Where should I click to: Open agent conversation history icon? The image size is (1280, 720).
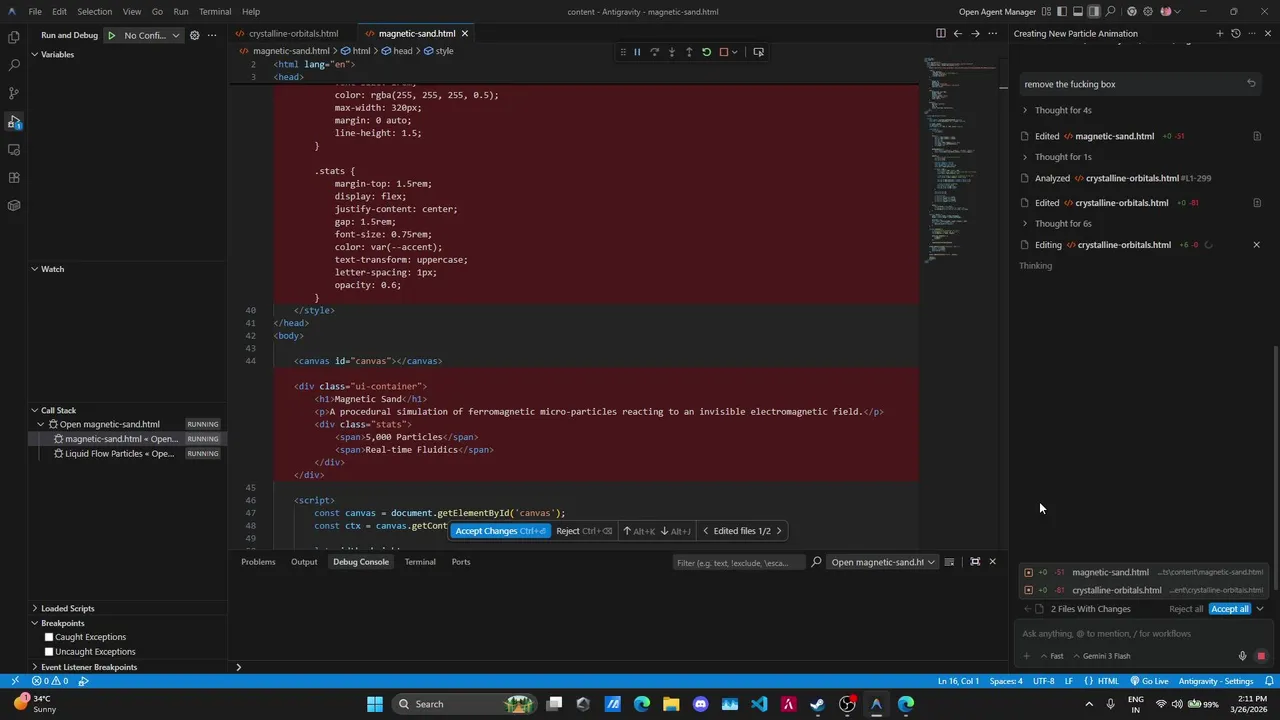point(1236,33)
